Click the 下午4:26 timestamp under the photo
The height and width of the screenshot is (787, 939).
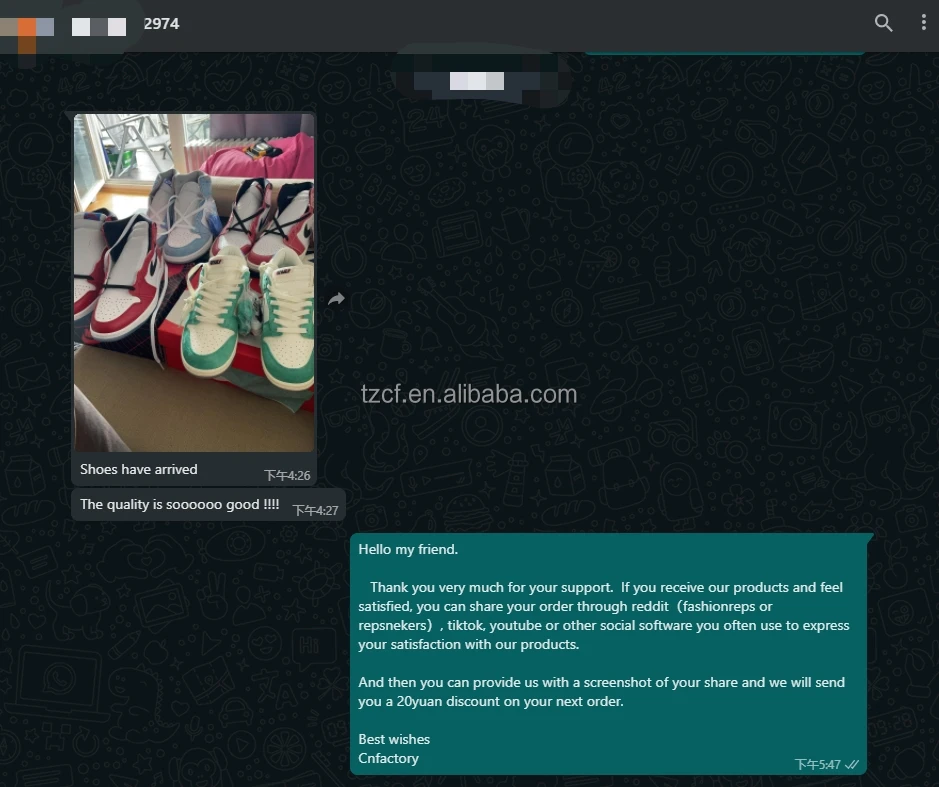(287, 475)
